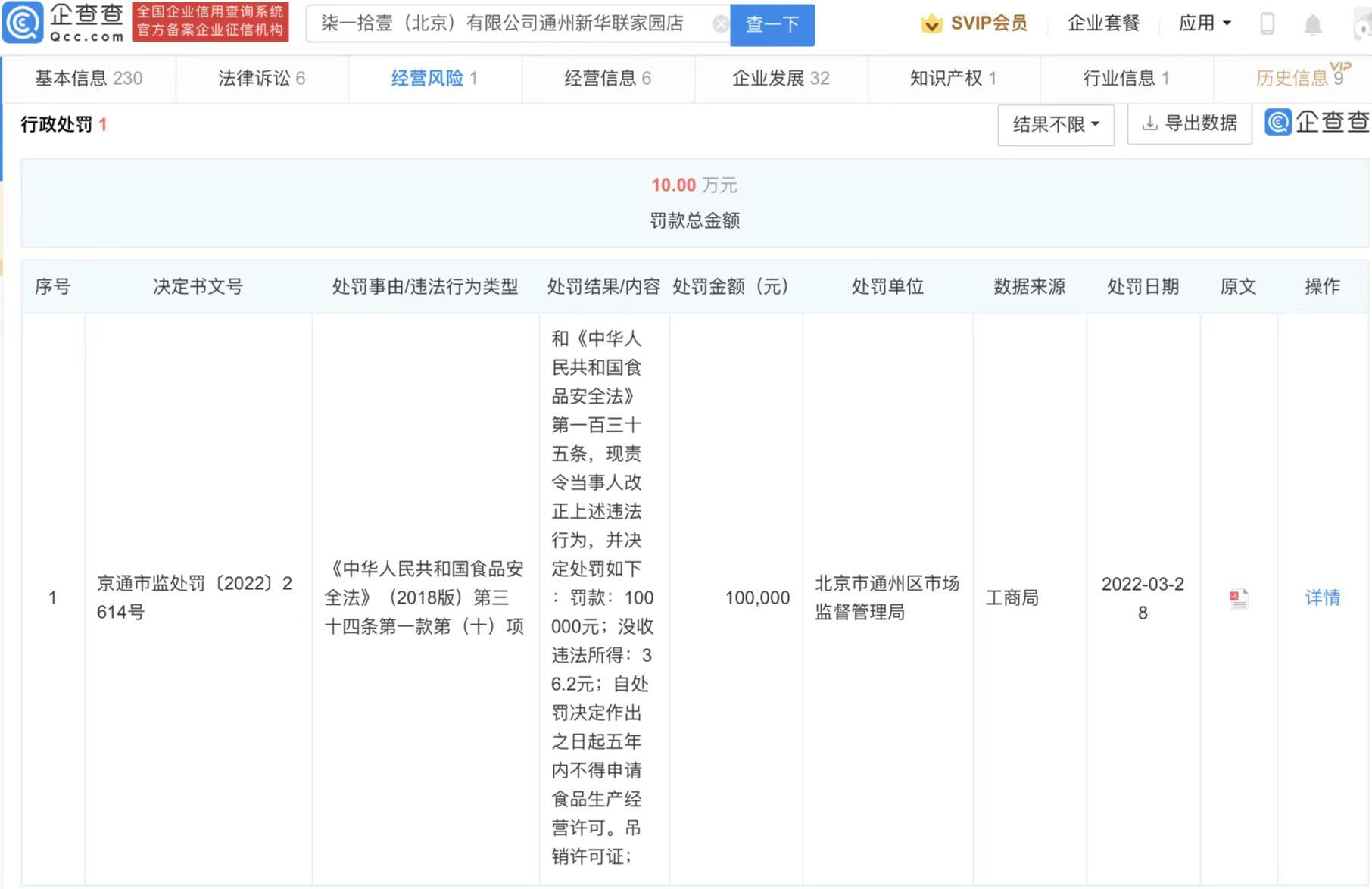Click the 操作 column header
Screen dimensions: 1372x889
pyautogui.click(x=1322, y=286)
